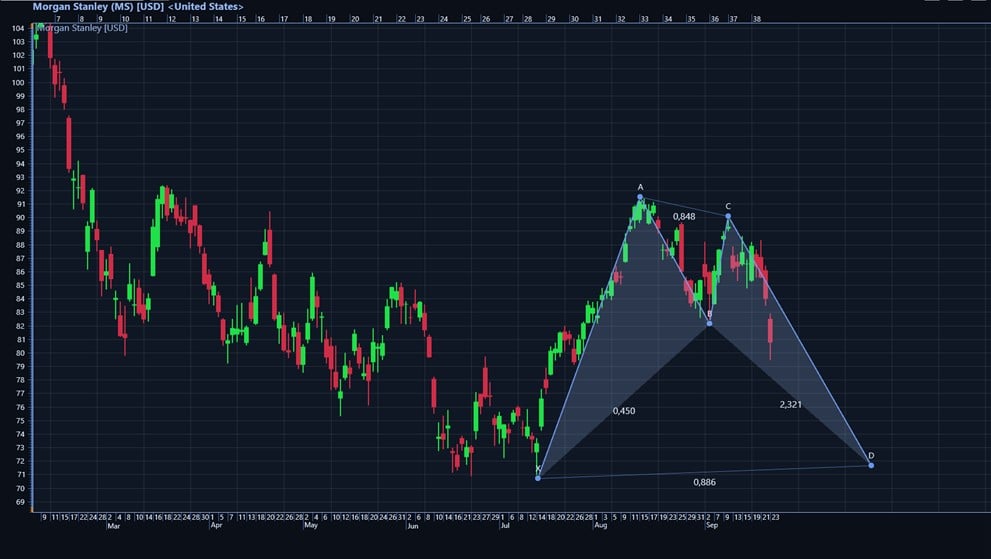The height and width of the screenshot is (559, 991).
Task: Click the Mar month label on time axis
Action: point(113,525)
